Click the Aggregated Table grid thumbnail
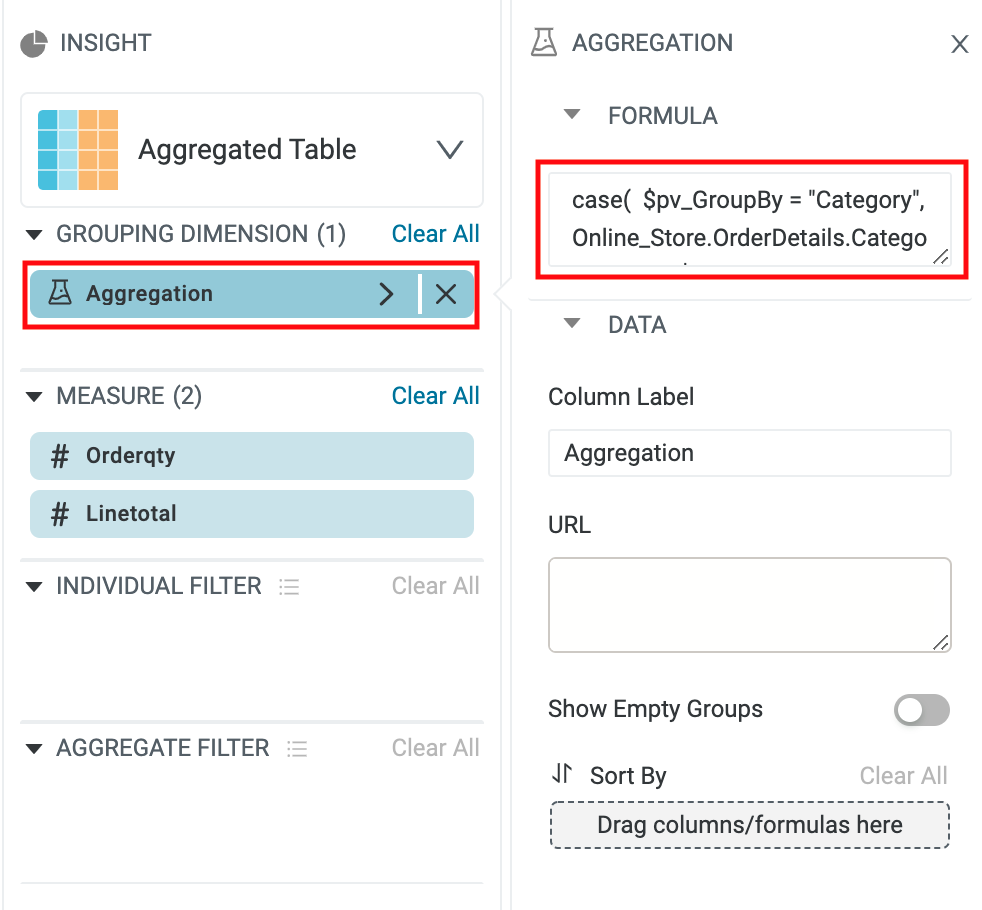Viewport: 982px width, 910px height. point(78,150)
